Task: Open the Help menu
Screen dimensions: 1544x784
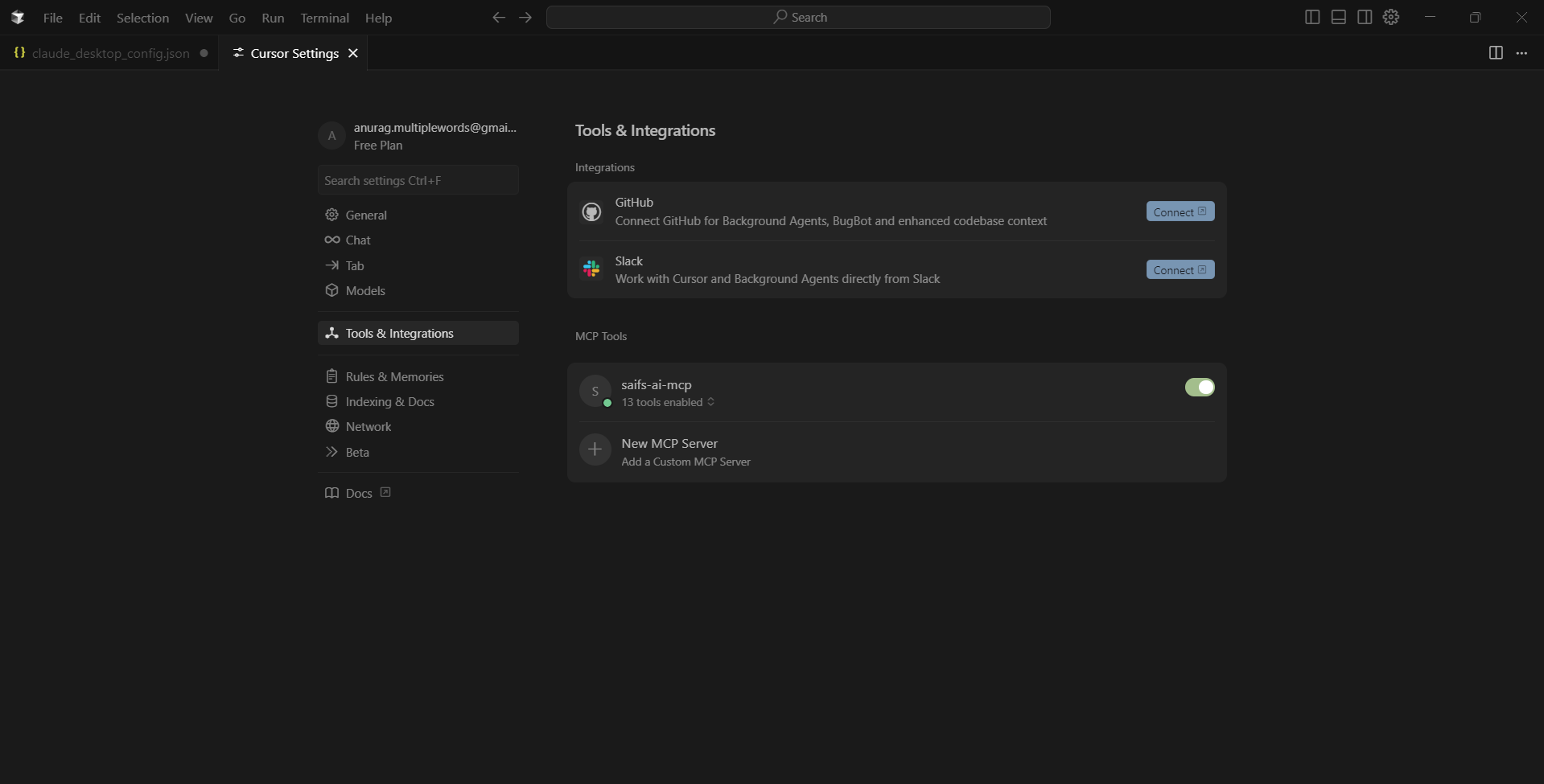Action: tap(378, 18)
